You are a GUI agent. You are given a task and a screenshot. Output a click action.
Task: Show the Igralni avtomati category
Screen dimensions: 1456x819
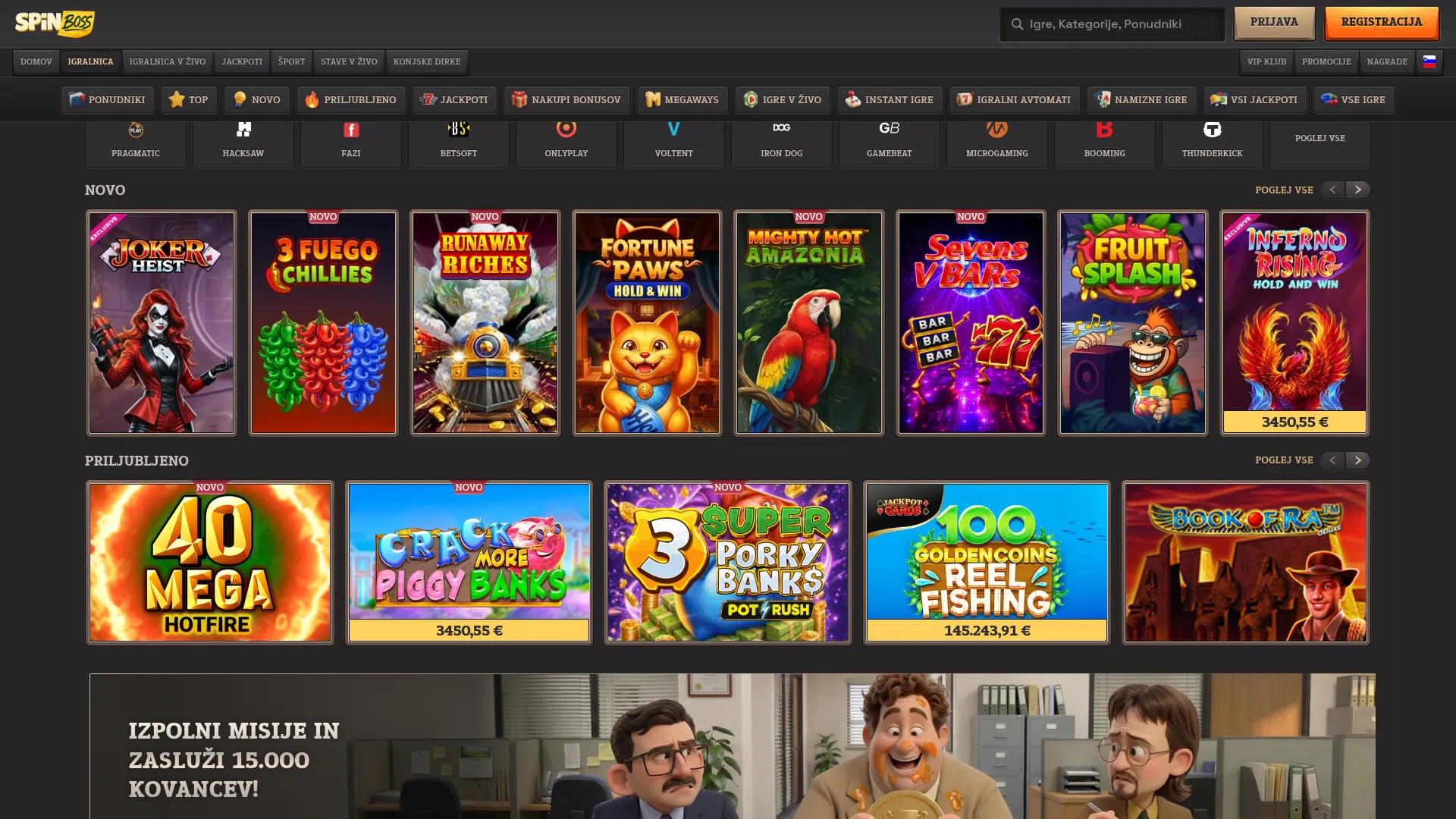point(1015,99)
